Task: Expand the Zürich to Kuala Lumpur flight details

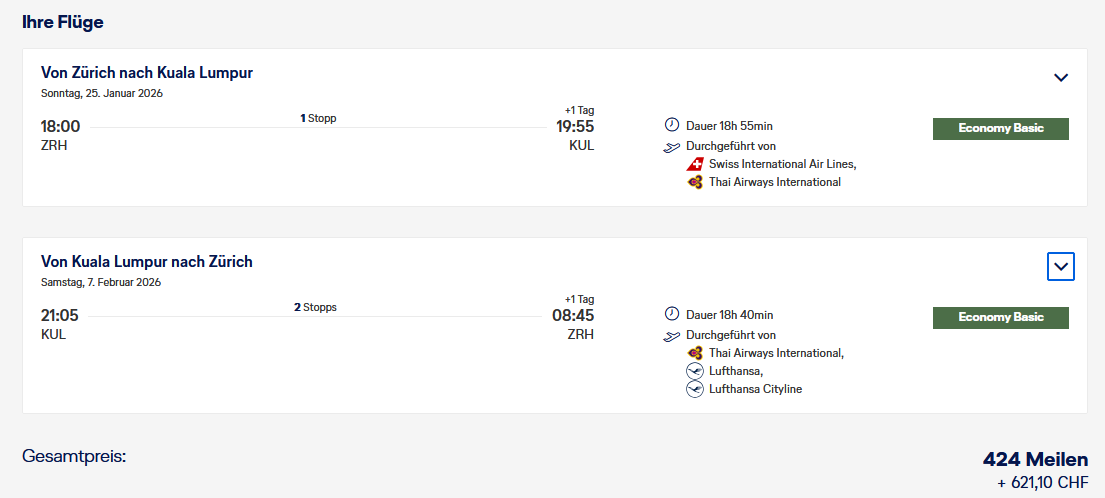Action: (1061, 78)
